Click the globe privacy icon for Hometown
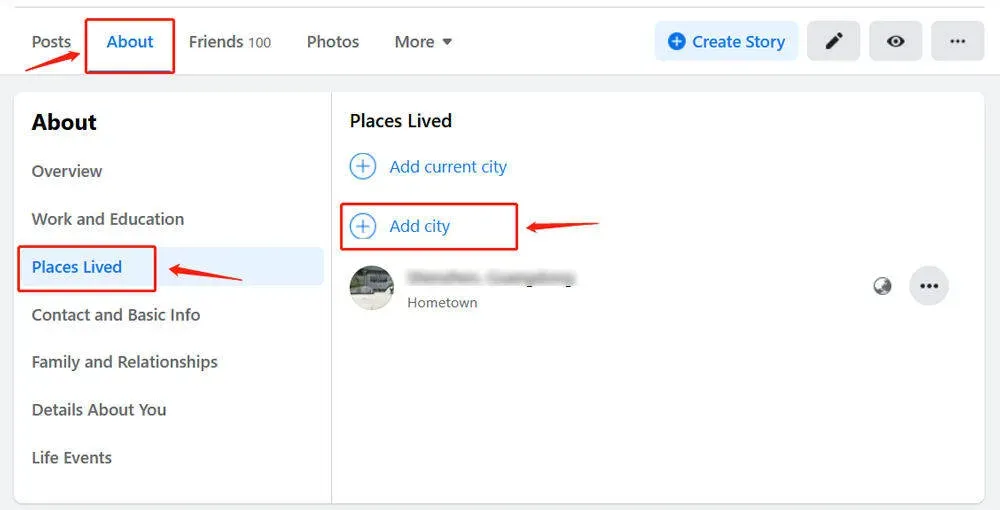This screenshot has width=1000, height=510. click(882, 286)
